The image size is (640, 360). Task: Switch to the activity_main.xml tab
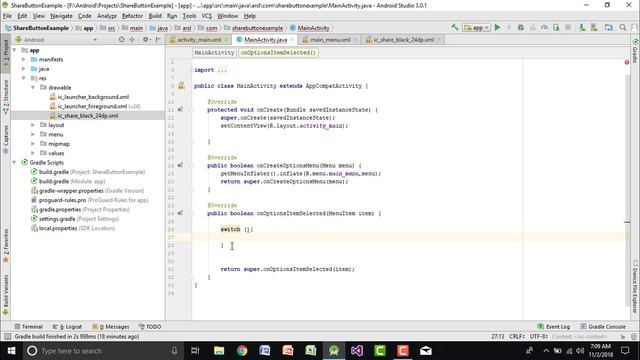tap(199, 40)
